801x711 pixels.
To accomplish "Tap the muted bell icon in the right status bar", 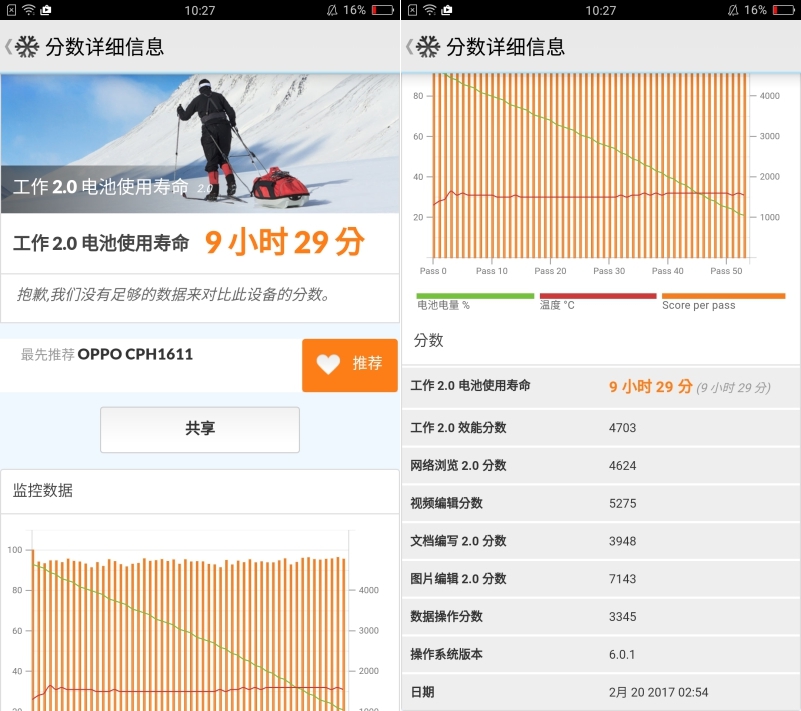I will (733, 10).
